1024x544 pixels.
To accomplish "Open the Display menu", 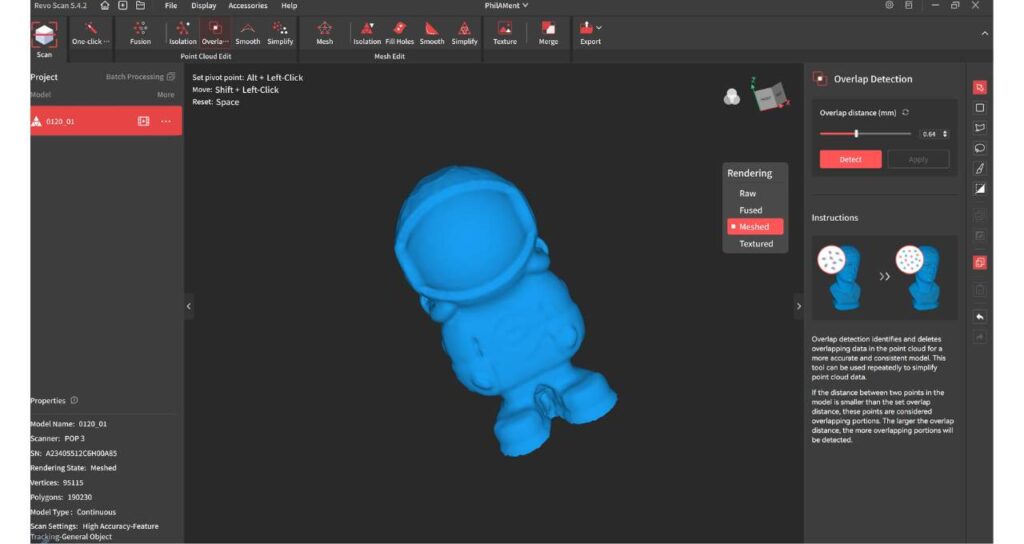I will click(204, 5).
